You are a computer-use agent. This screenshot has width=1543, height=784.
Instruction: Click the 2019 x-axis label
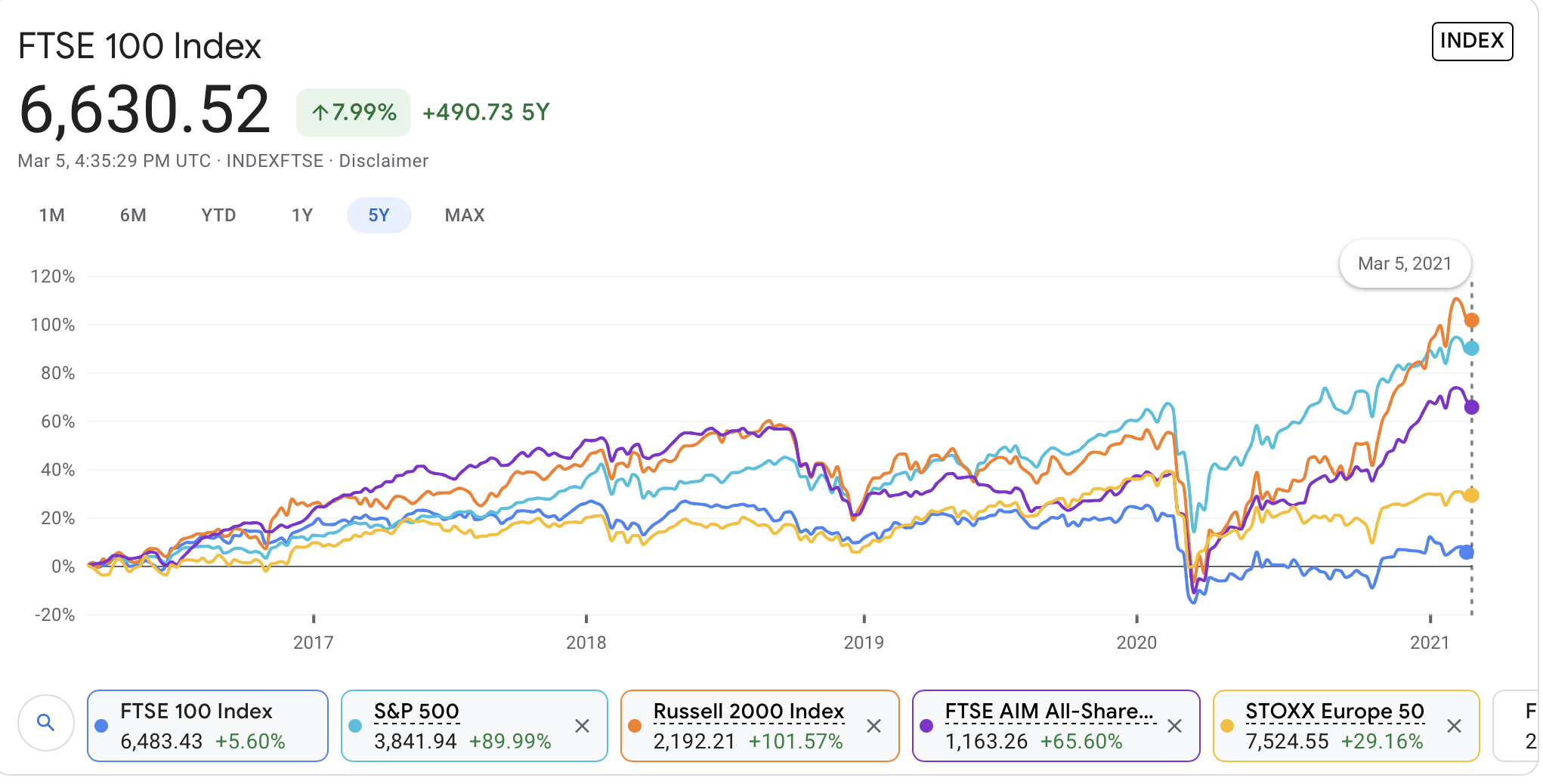coord(864,643)
